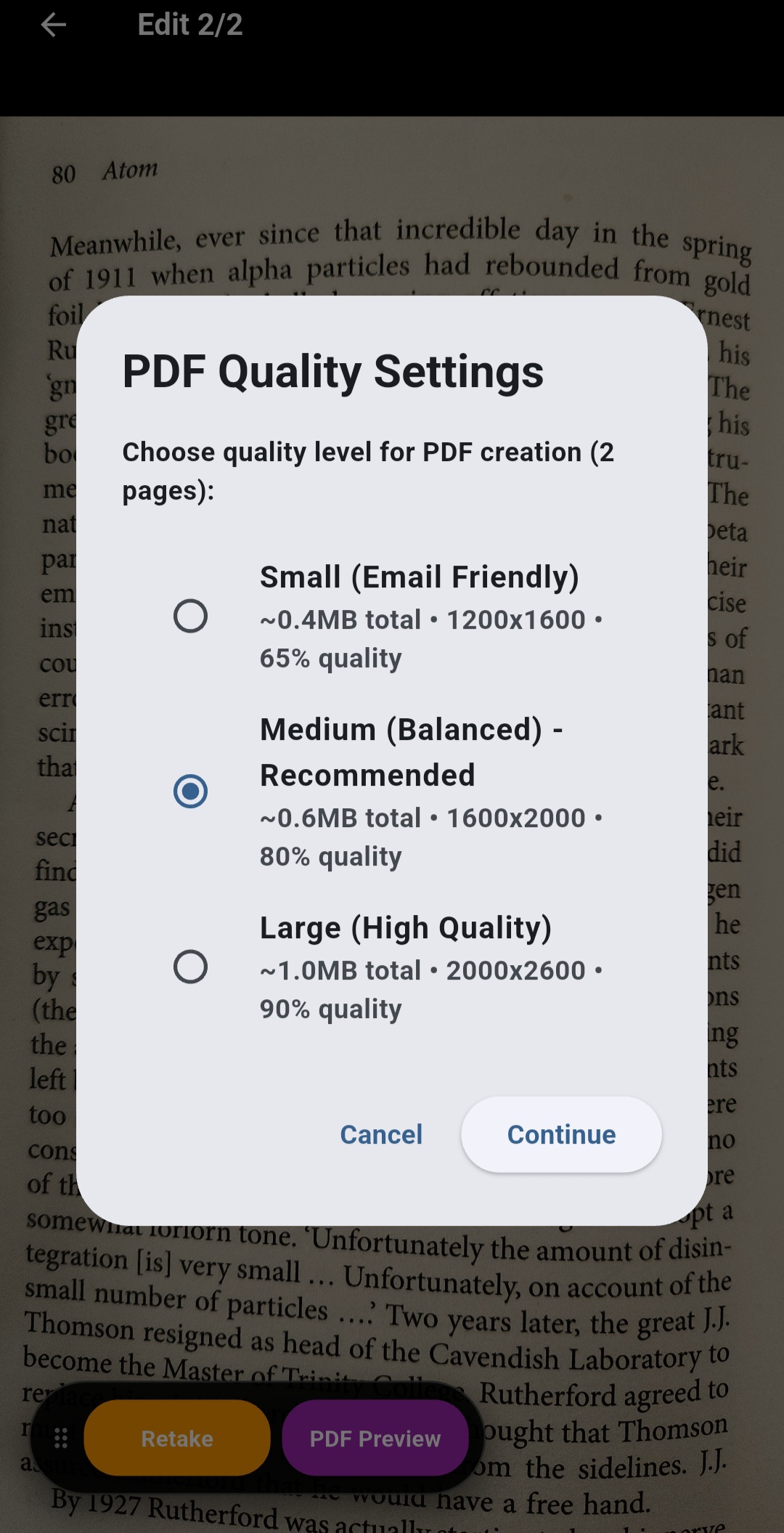Tap the ~0.4MB total 1200x1600 description
This screenshot has height=1533, width=784.
[431, 639]
